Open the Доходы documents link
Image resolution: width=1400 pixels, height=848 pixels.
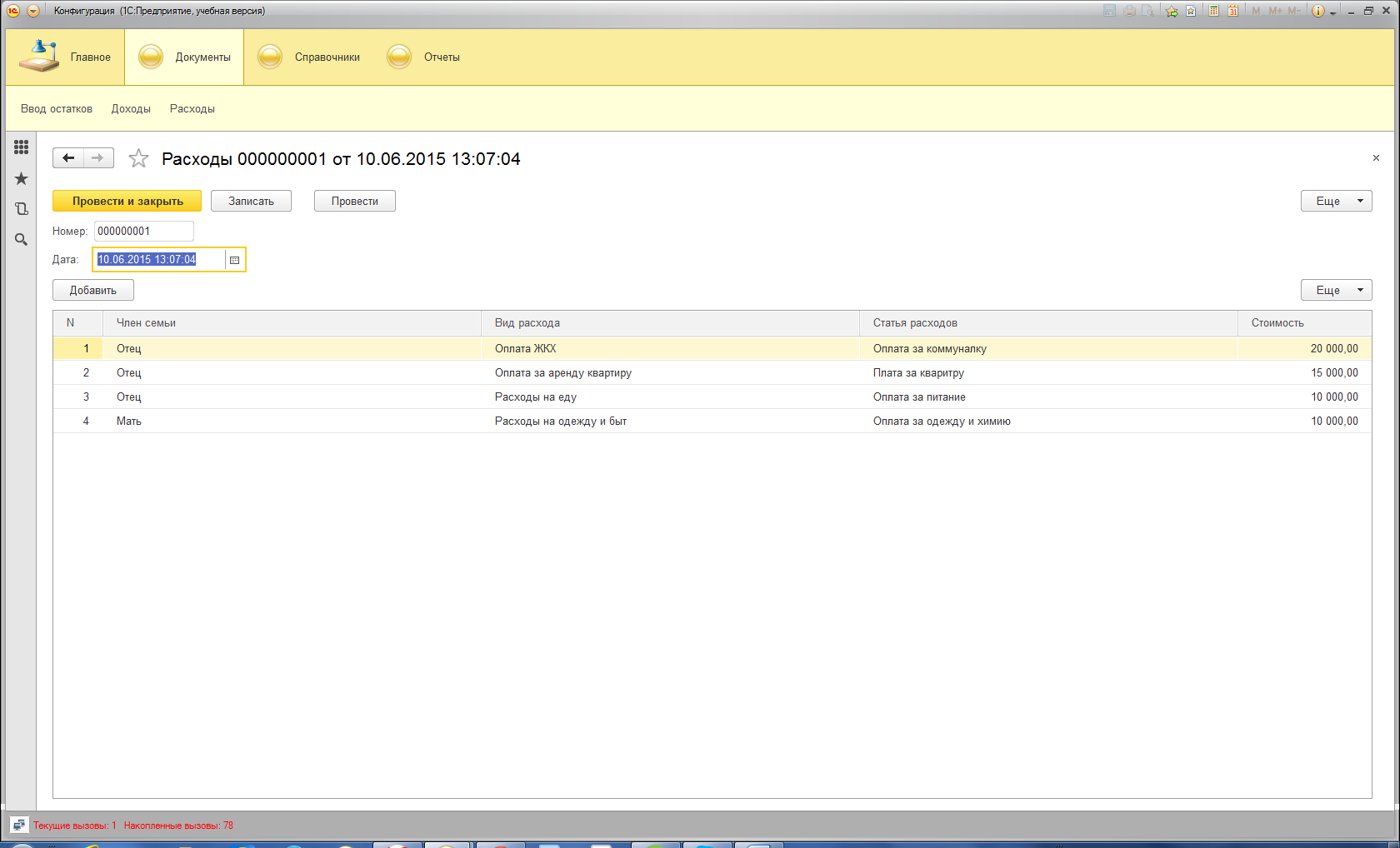(131, 109)
